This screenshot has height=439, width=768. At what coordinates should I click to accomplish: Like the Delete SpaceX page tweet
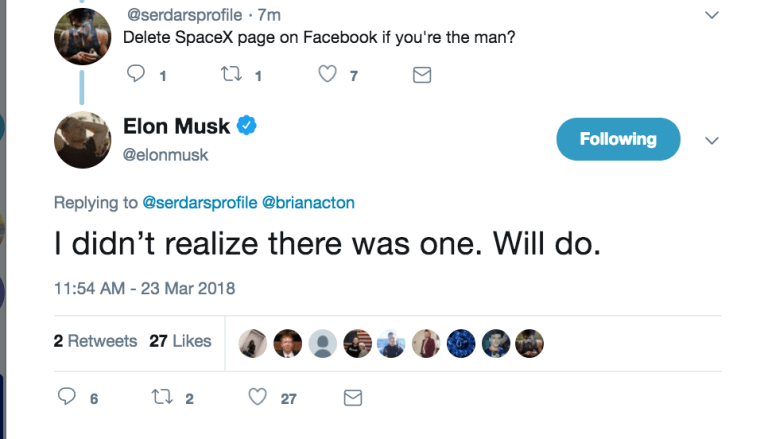click(x=327, y=75)
